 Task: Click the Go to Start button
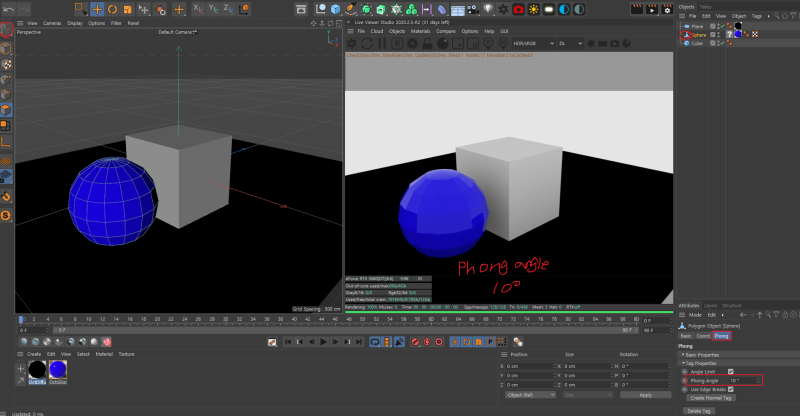pos(288,342)
